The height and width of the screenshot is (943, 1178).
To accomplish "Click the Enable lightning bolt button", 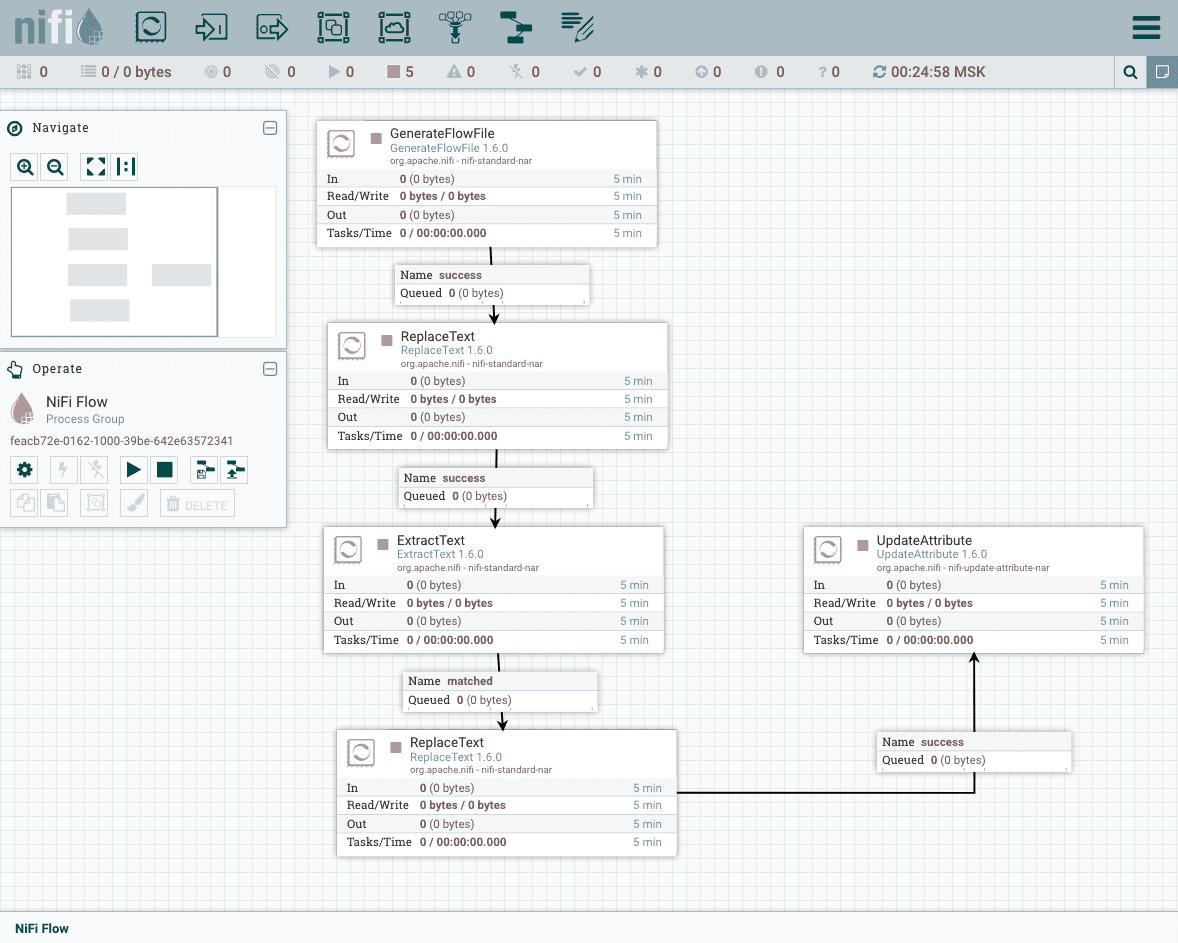I will tap(63, 470).
